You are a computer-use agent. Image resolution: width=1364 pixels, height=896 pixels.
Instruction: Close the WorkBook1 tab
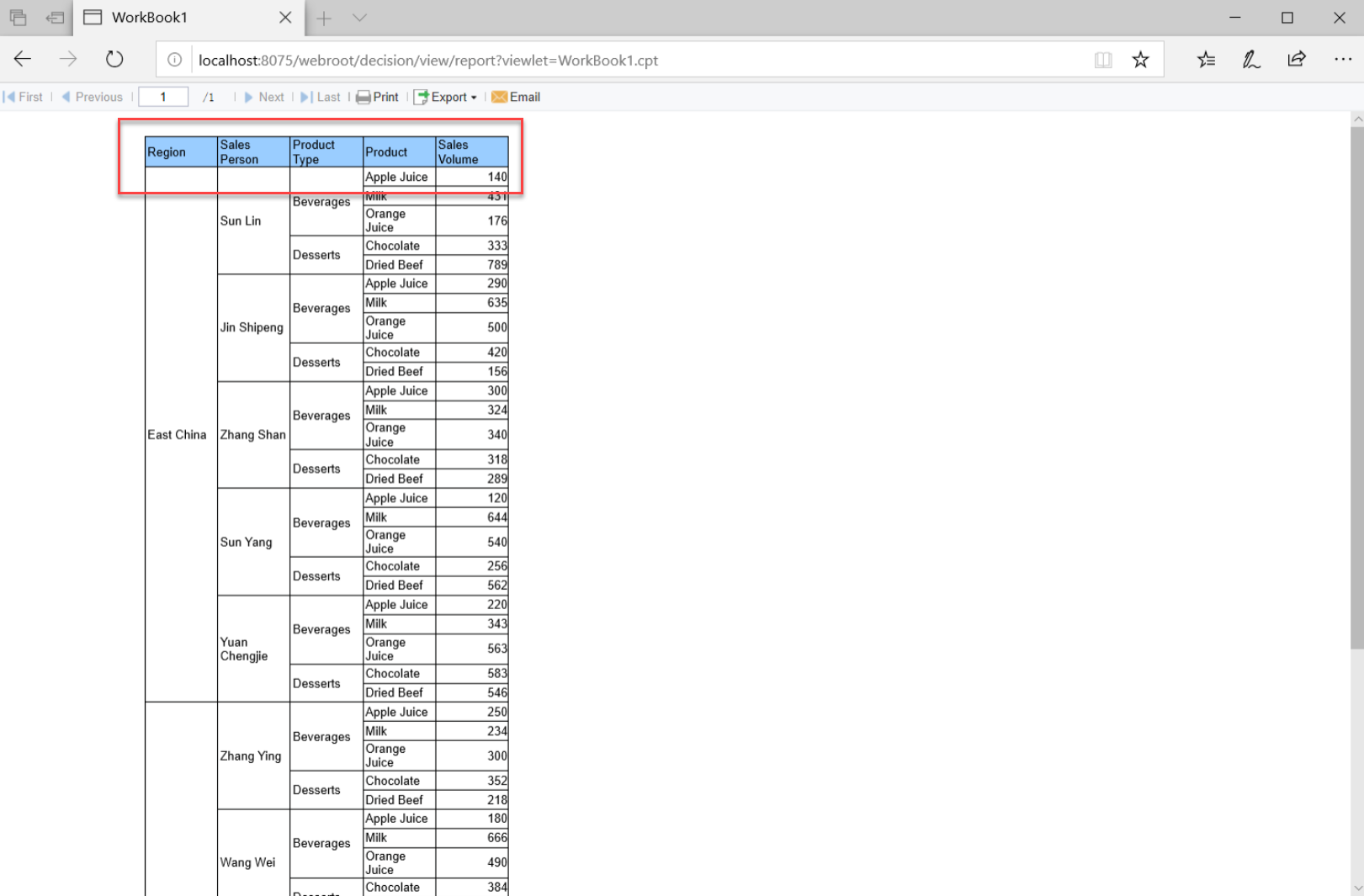point(285,18)
